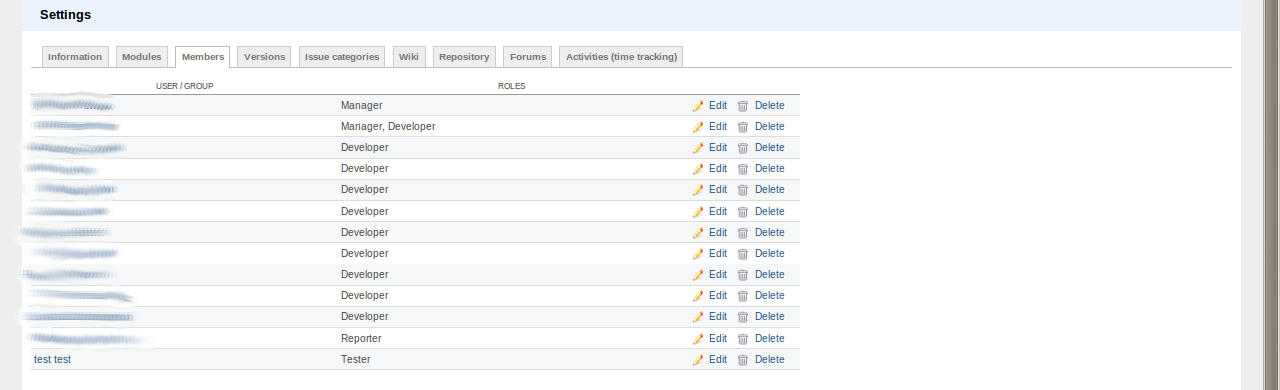
Task: Click trash Delete icon in Reporter row
Action: [x=743, y=338]
